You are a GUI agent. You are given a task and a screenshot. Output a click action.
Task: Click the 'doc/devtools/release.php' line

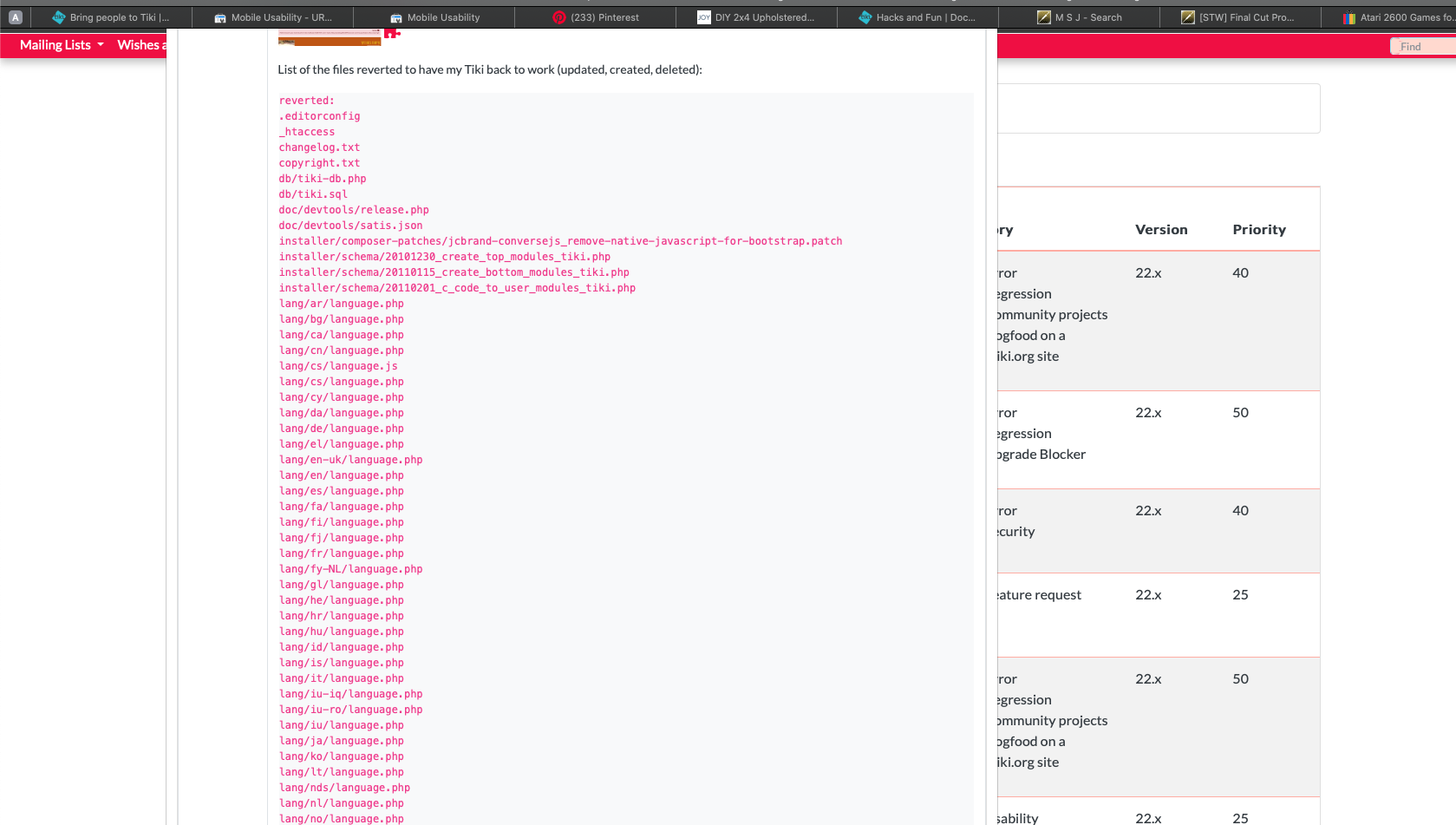354,210
